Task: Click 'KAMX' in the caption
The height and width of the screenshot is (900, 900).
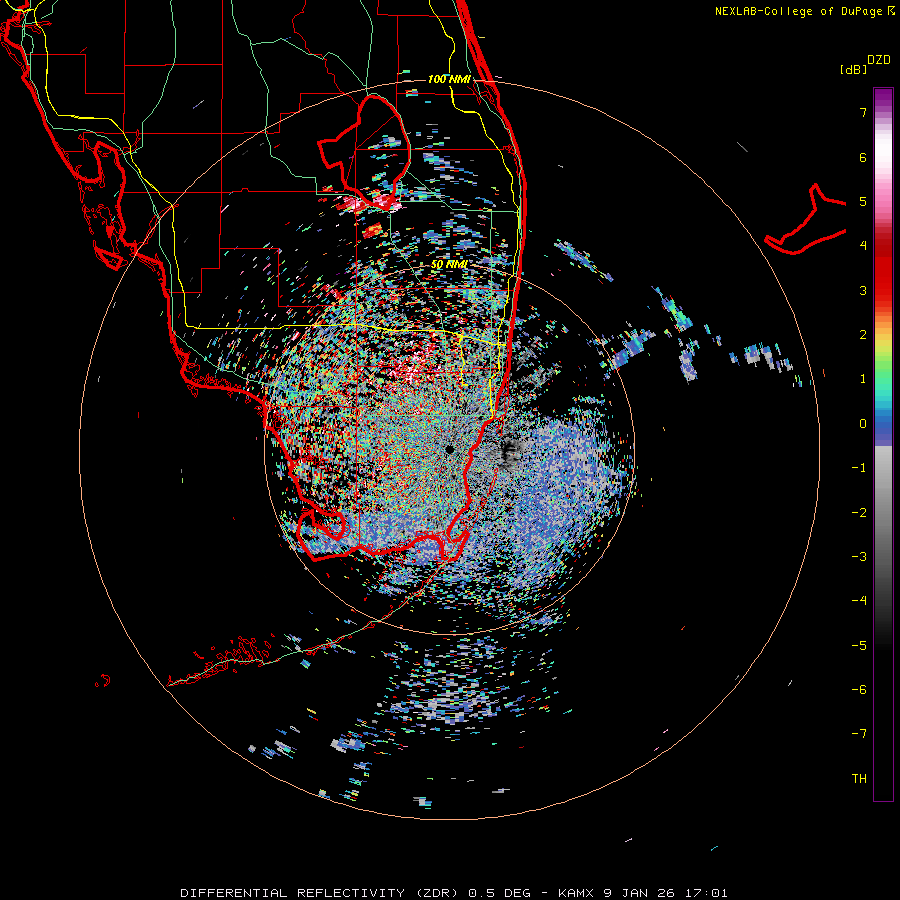Action: coord(577,893)
